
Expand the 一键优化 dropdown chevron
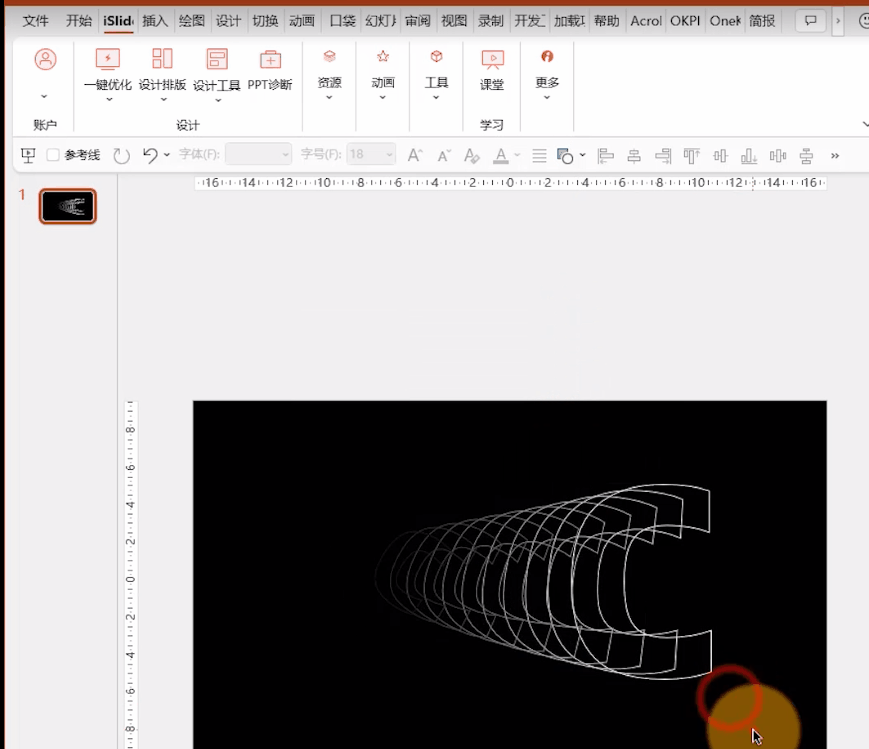pos(109,99)
